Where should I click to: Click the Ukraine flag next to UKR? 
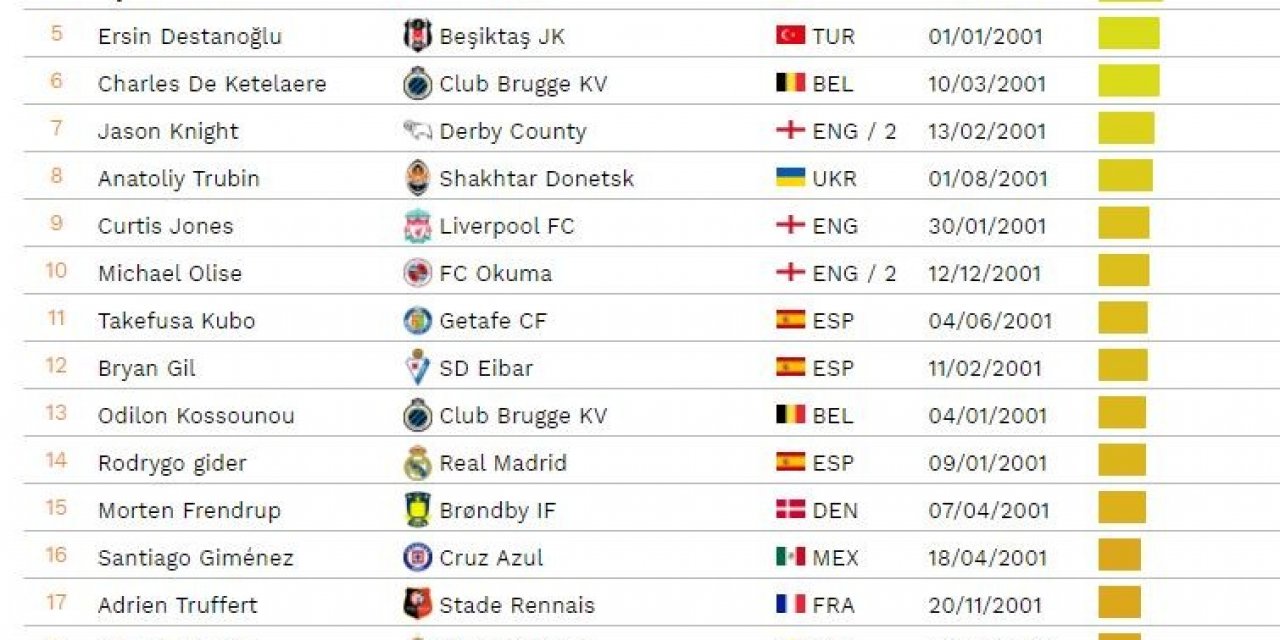point(790,177)
